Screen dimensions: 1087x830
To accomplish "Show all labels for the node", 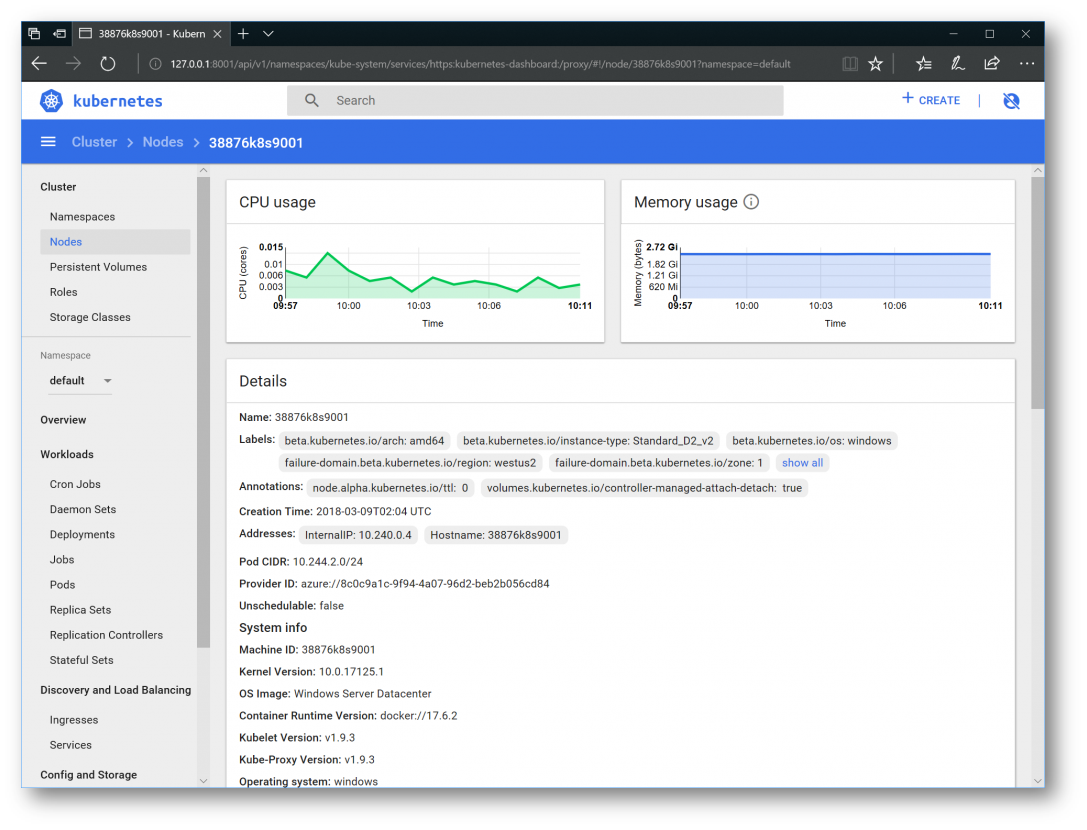I will 802,463.
